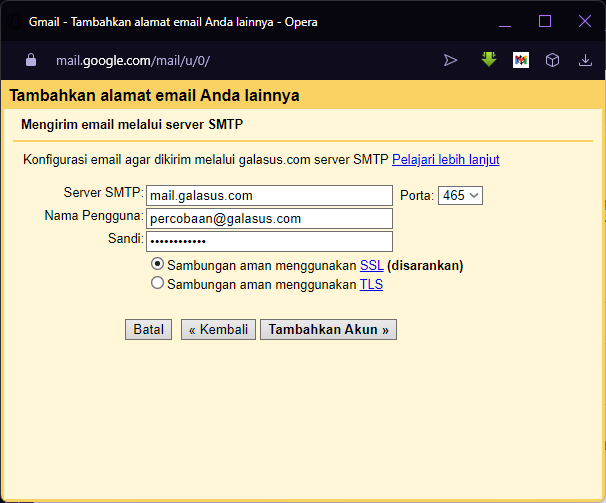The image size is (606, 503).
Task: Click the Opera logo in title bar
Action: tap(15, 22)
